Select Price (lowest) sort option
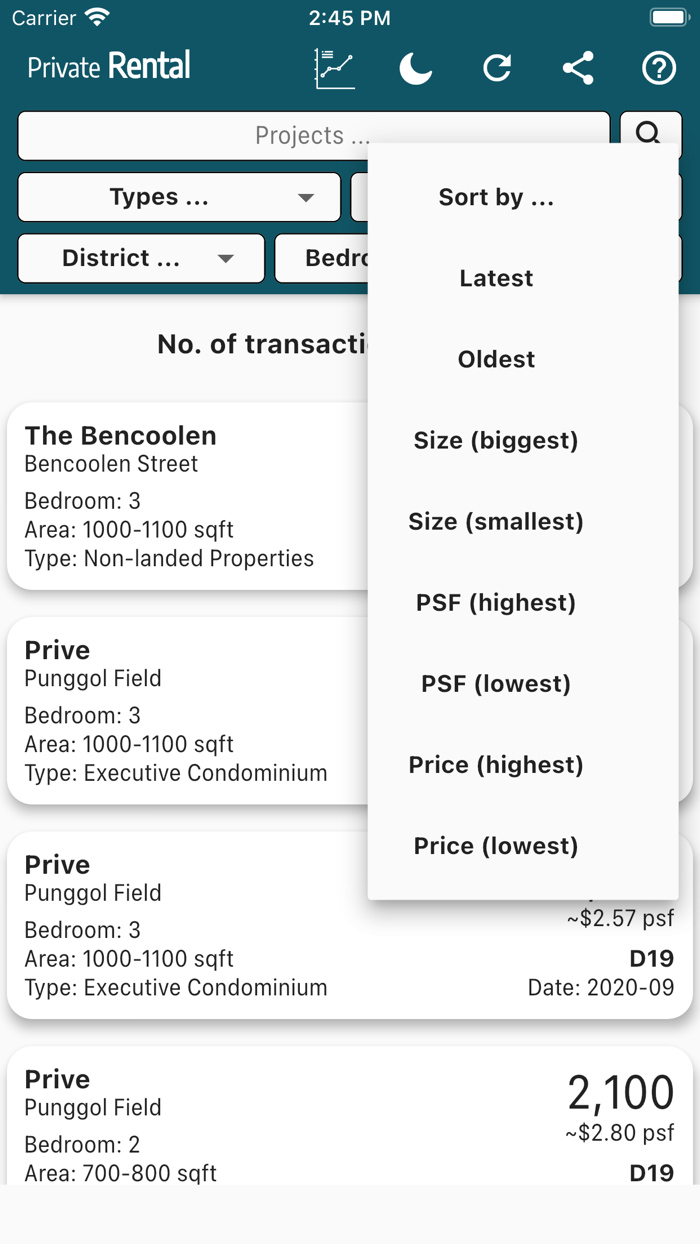Image resolution: width=700 pixels, height=1244 pixels. coord(495,845)
